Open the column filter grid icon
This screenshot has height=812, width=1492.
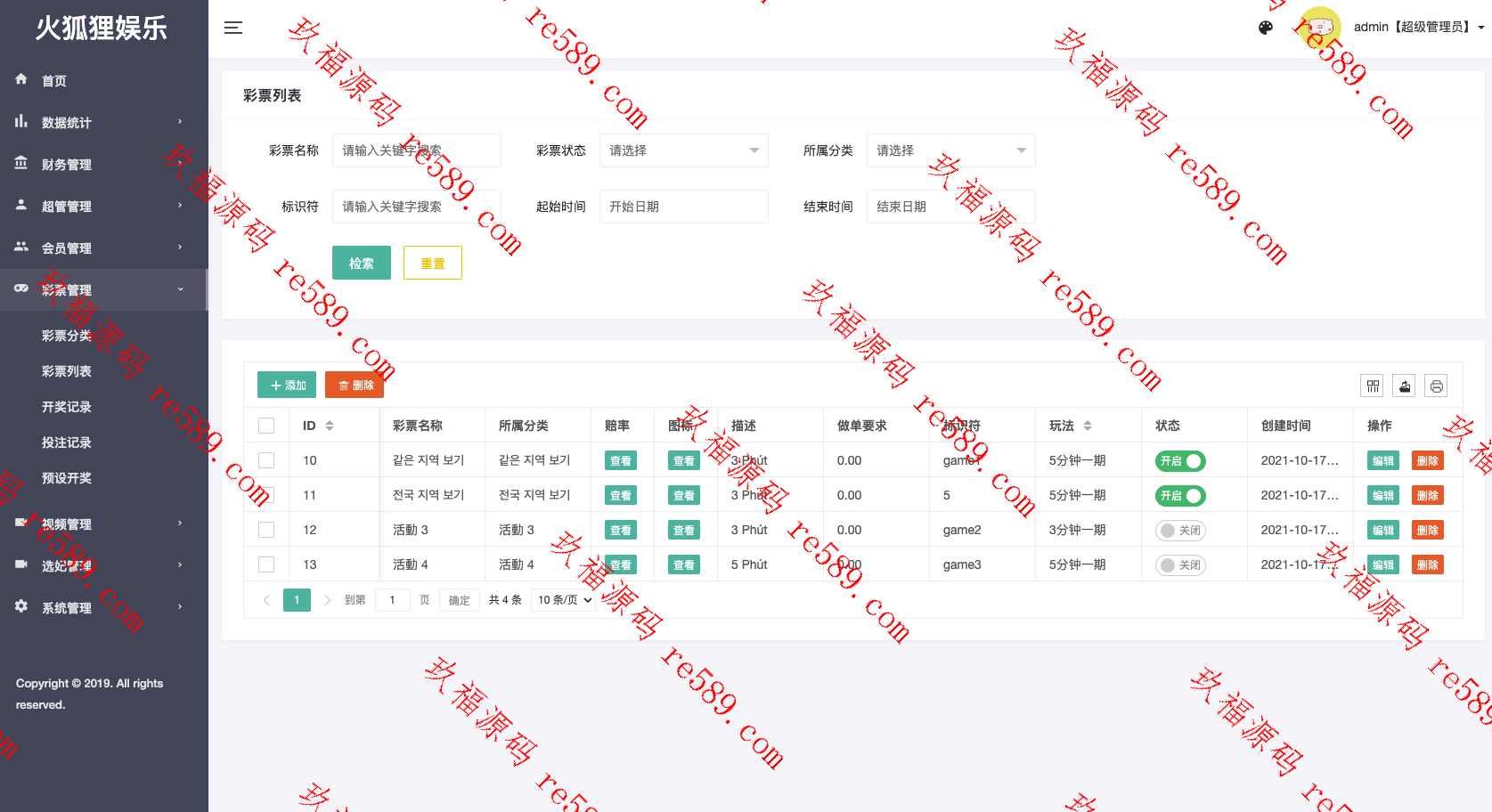coord(1372,386)
